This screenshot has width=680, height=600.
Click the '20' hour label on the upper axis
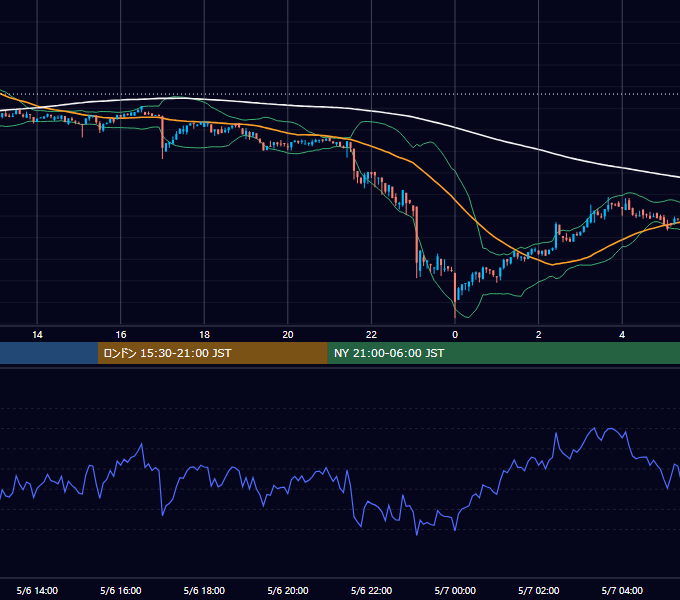[x=288, y=335]
